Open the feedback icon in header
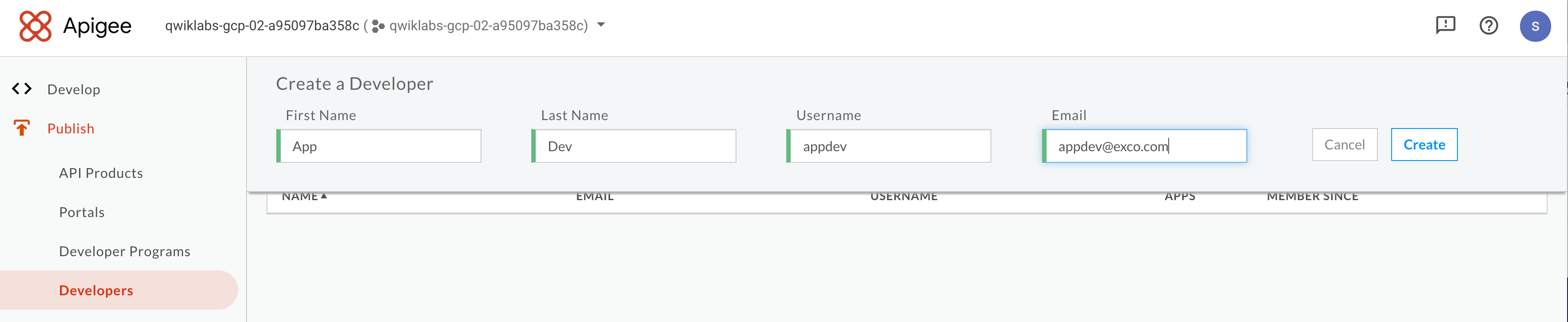This screenshot has width=1568, height=322. click(x=1445, y=26)
